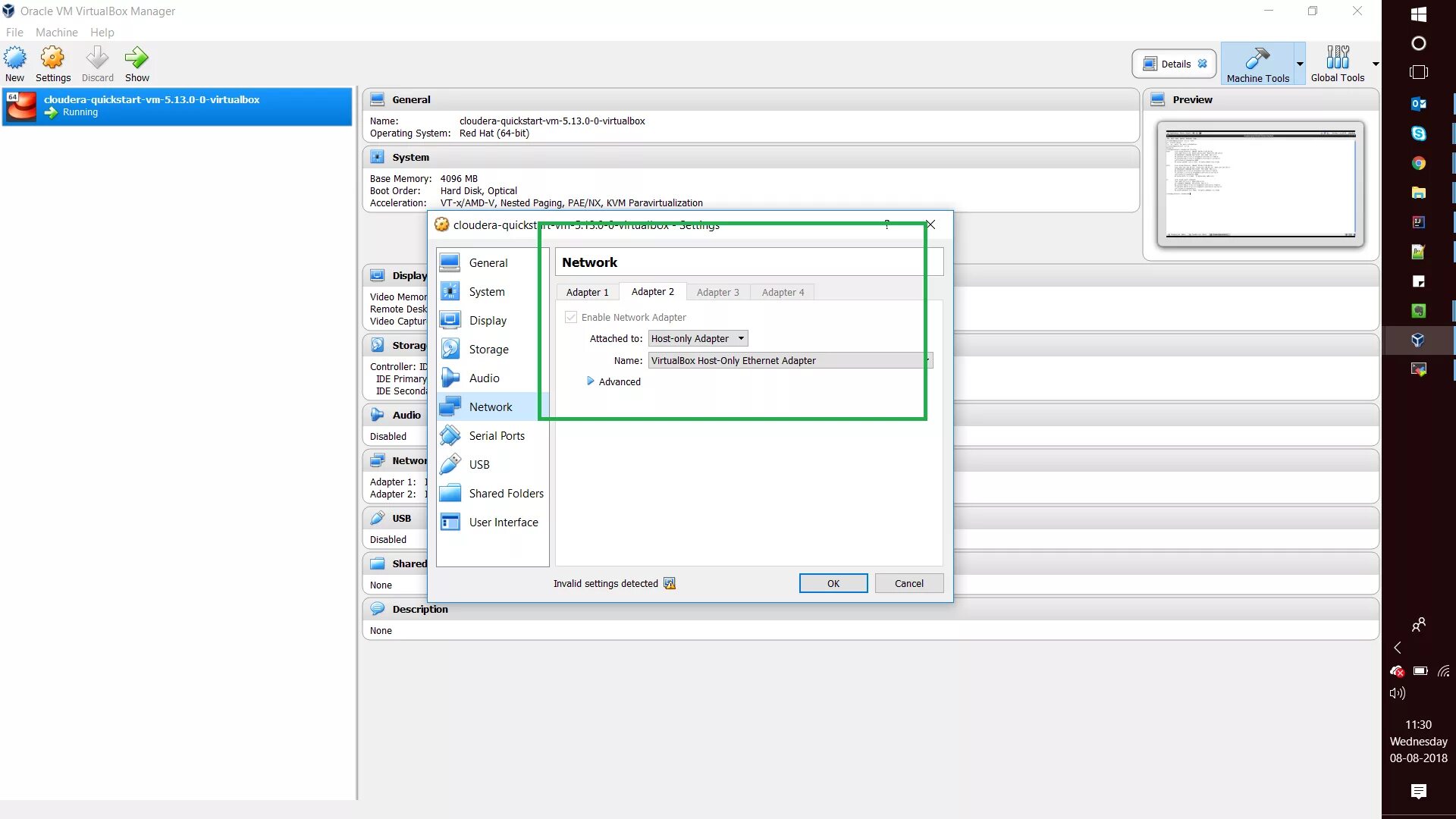Switch to the Adapter 3 tab
The image size is (1456, 819).
tap(717, 292)
